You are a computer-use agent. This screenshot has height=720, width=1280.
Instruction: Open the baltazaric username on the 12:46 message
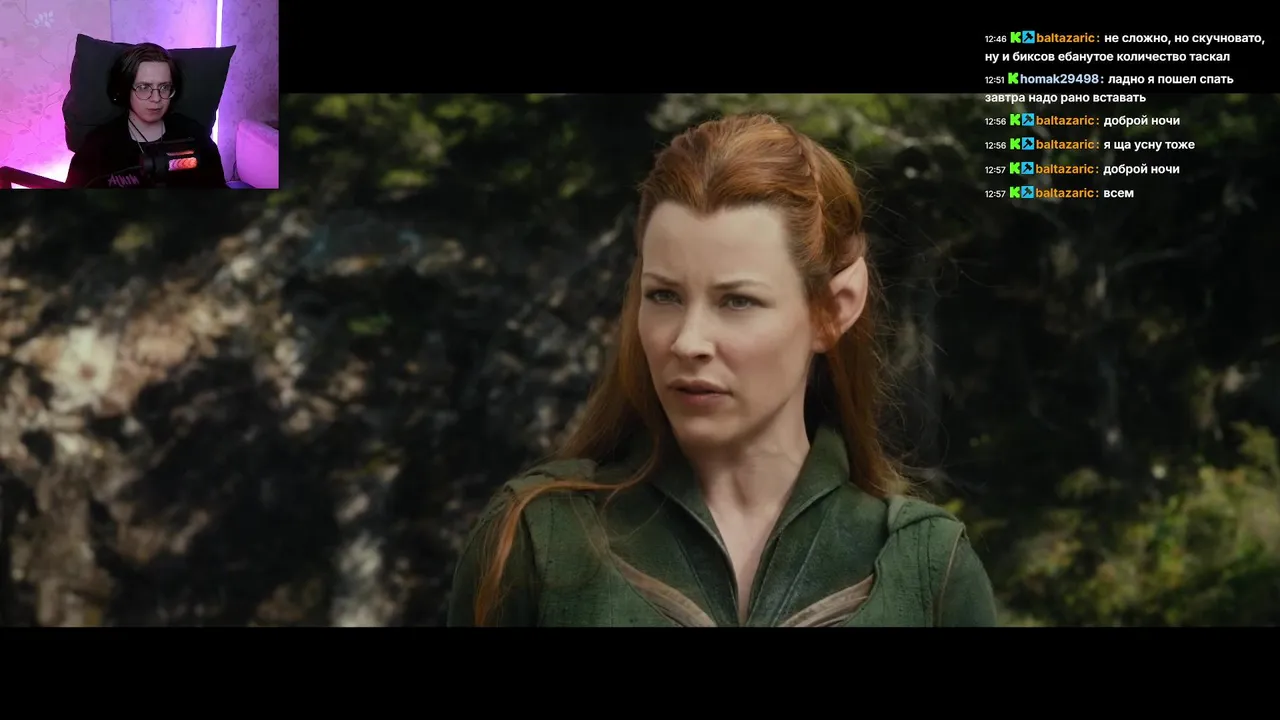coord(1068,38)
